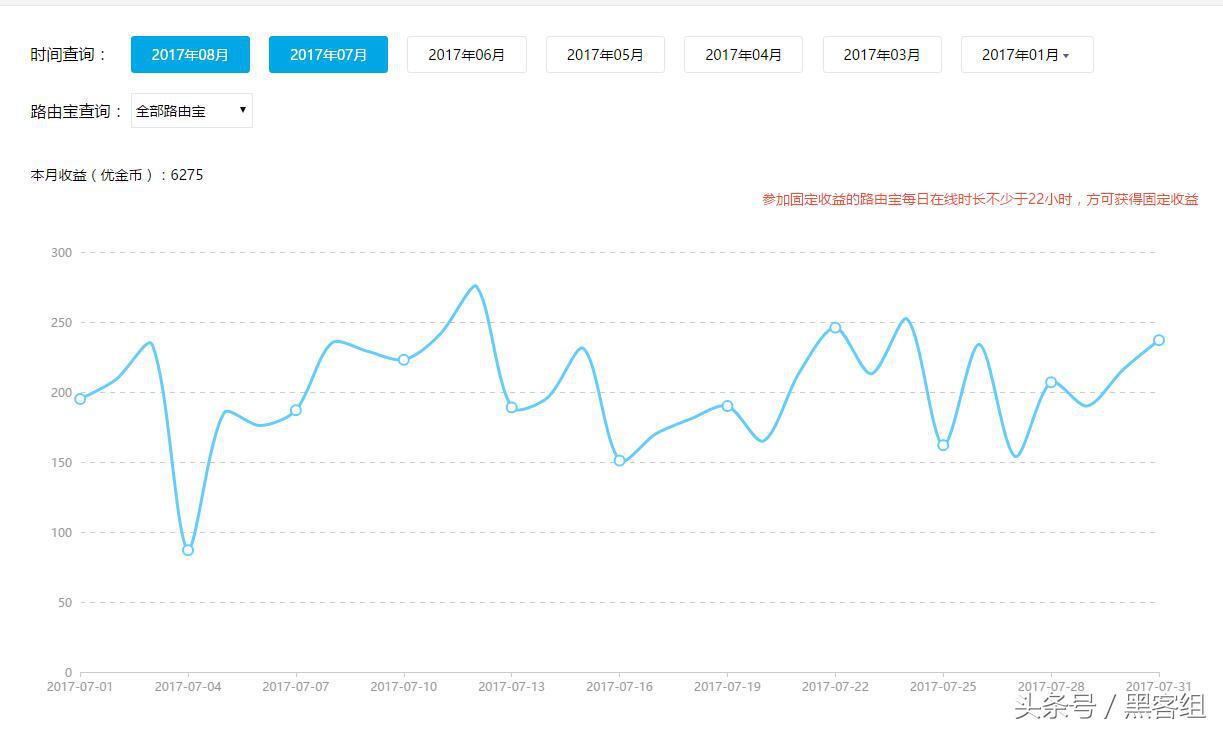
Task: Select the 2017年08月 month button
Action: pos(190,54)
